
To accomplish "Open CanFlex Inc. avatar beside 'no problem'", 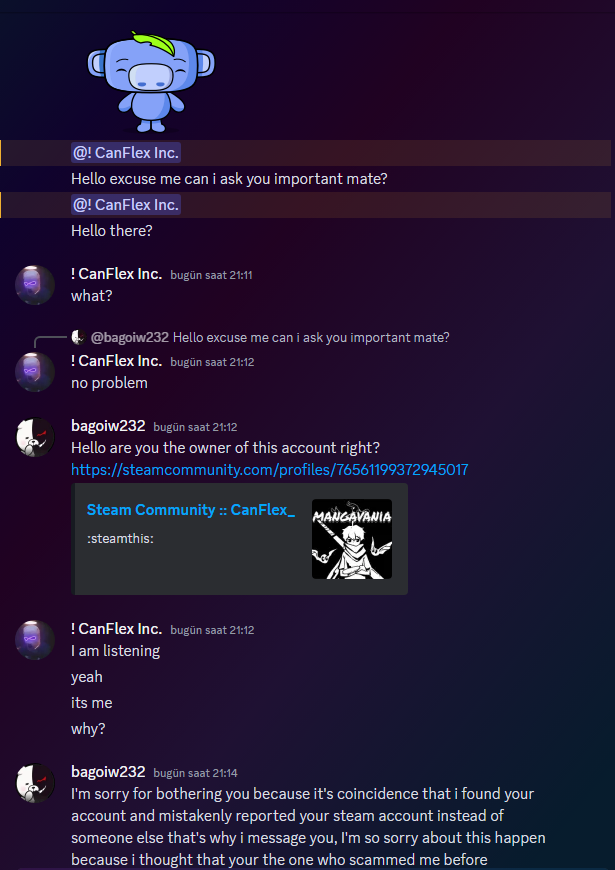I will tap(35, 372).
